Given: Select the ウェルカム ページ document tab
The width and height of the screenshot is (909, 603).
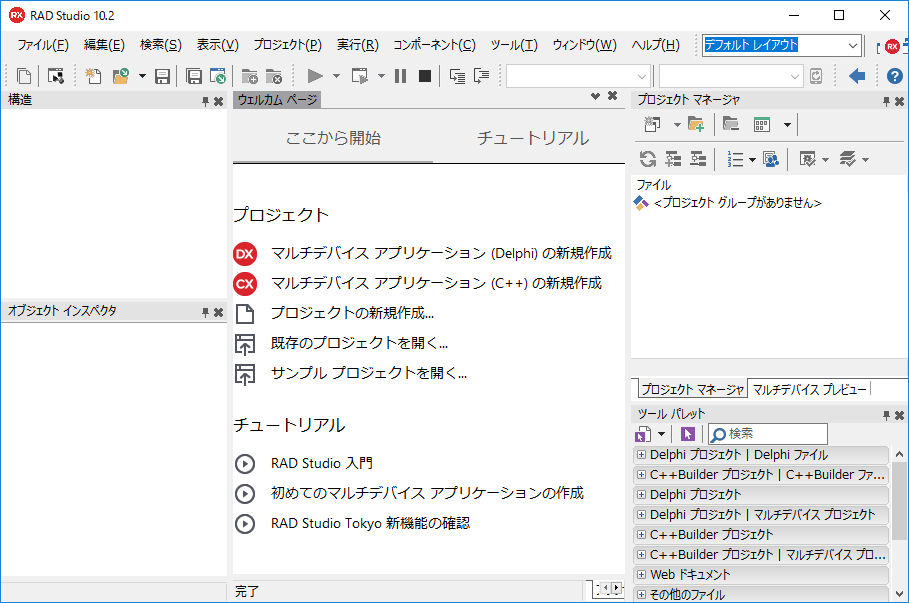Looking at the screenshot, I should [x=277, y=100].
